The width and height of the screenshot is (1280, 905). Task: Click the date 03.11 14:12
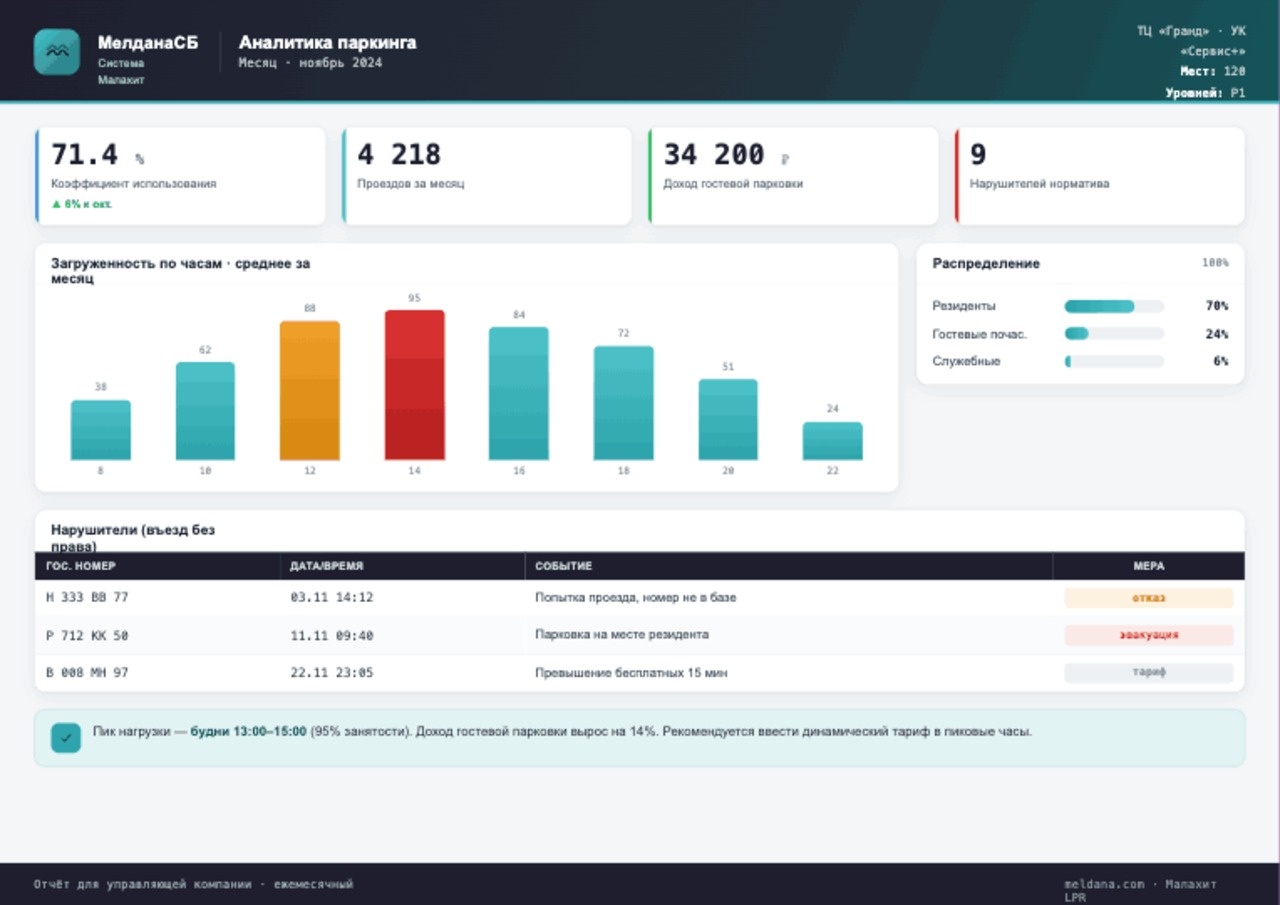(x=332, y=598)
